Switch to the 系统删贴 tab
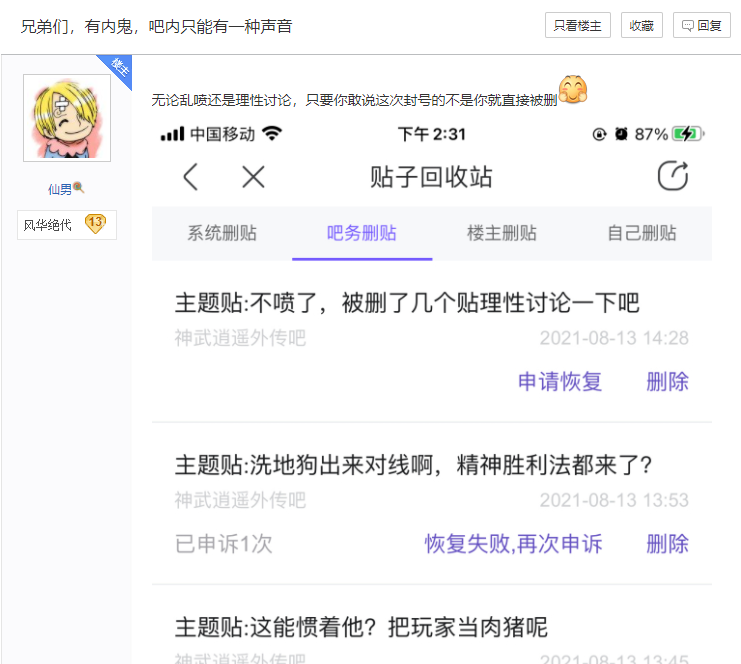The image size is (741, 664). [x=222, y=233]
